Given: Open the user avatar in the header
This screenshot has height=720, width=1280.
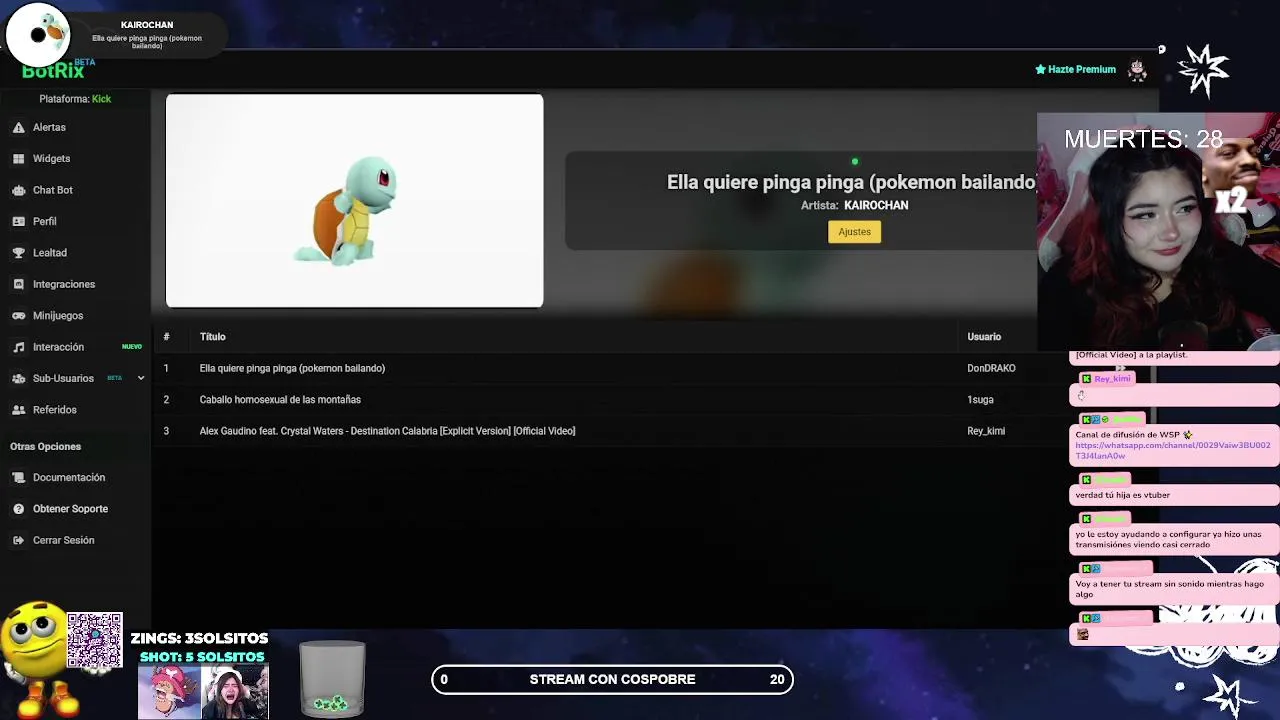Looking at the screenshot, I should (1137, 70).
